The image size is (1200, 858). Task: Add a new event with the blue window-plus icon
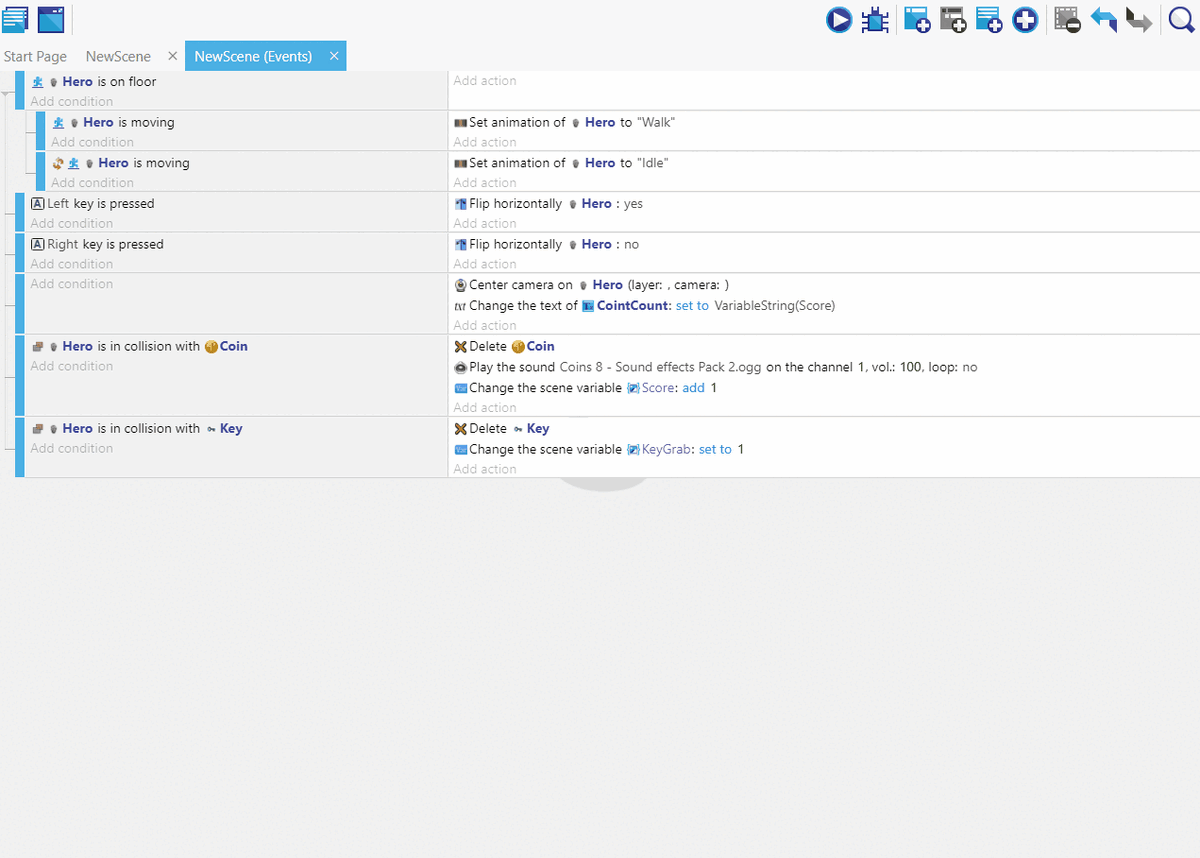coord(917,19)
